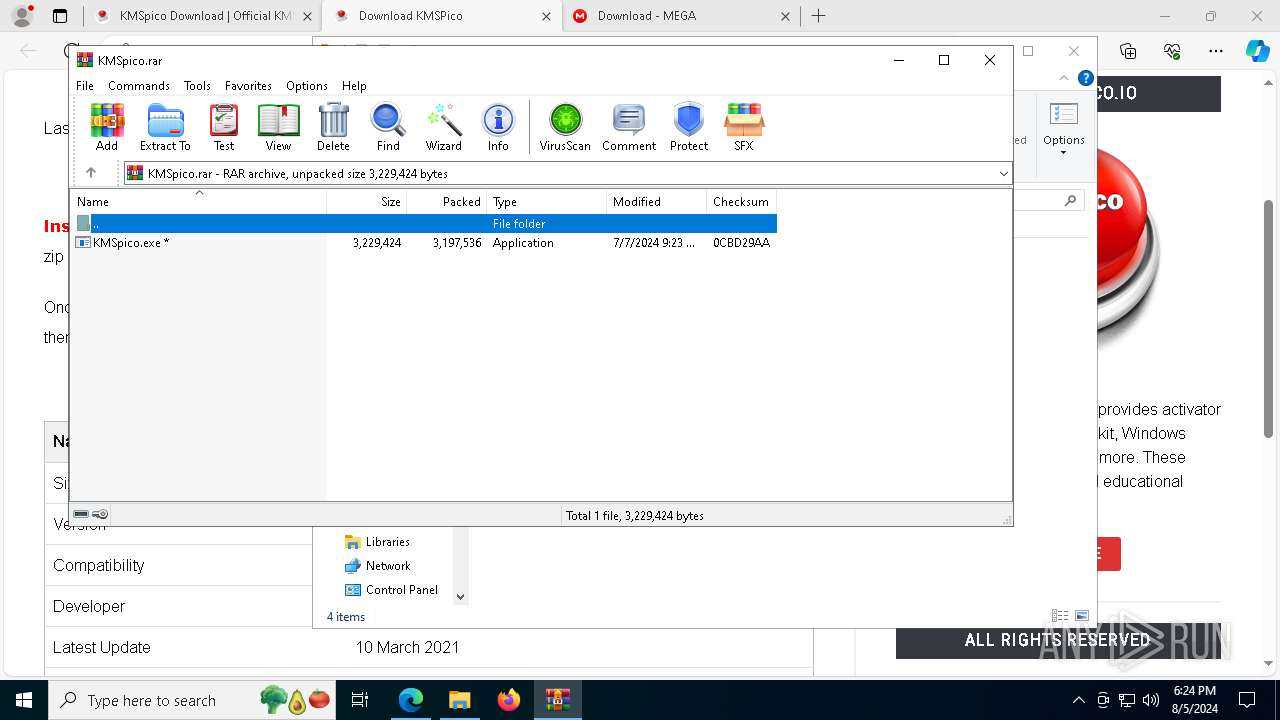Launch Firefox from taskbar
This screenshot has height=720, width=1280.
(x=509, y=700)
